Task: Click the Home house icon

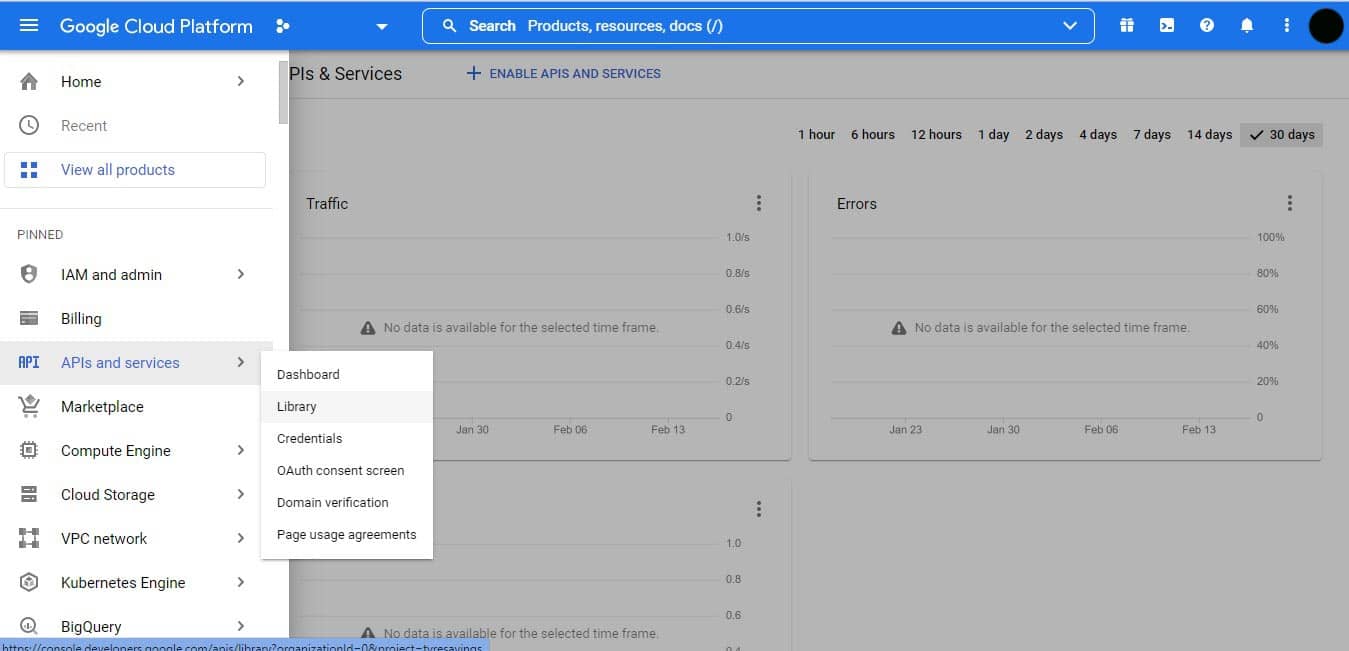Action: [29, 82]
